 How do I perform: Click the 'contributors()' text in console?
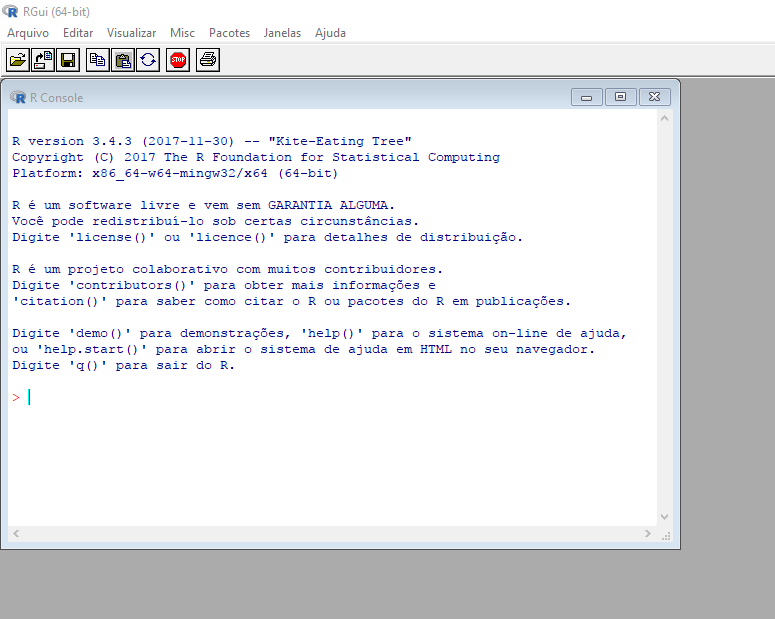coord(131,285)
